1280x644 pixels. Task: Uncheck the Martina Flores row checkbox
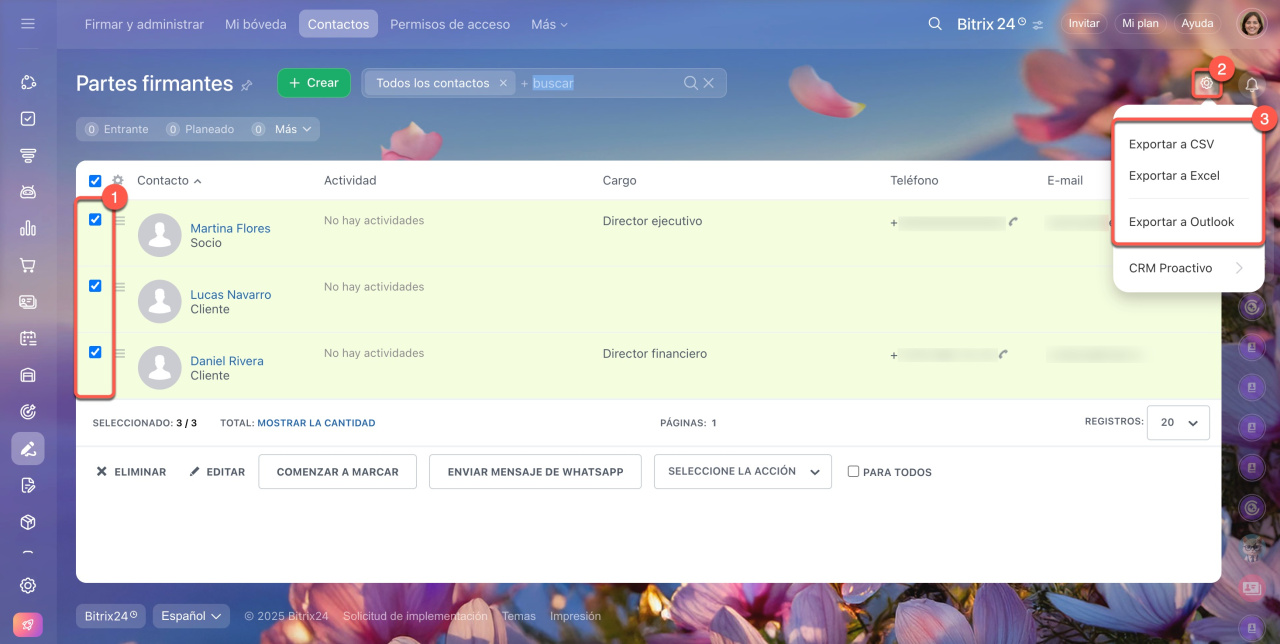tap(95, 220)
